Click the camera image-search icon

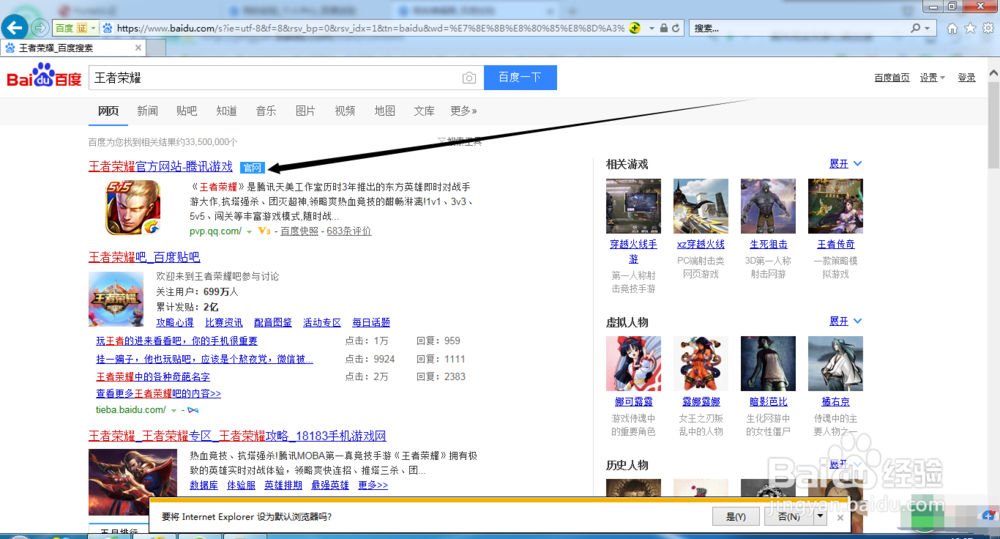click(469, 78)
